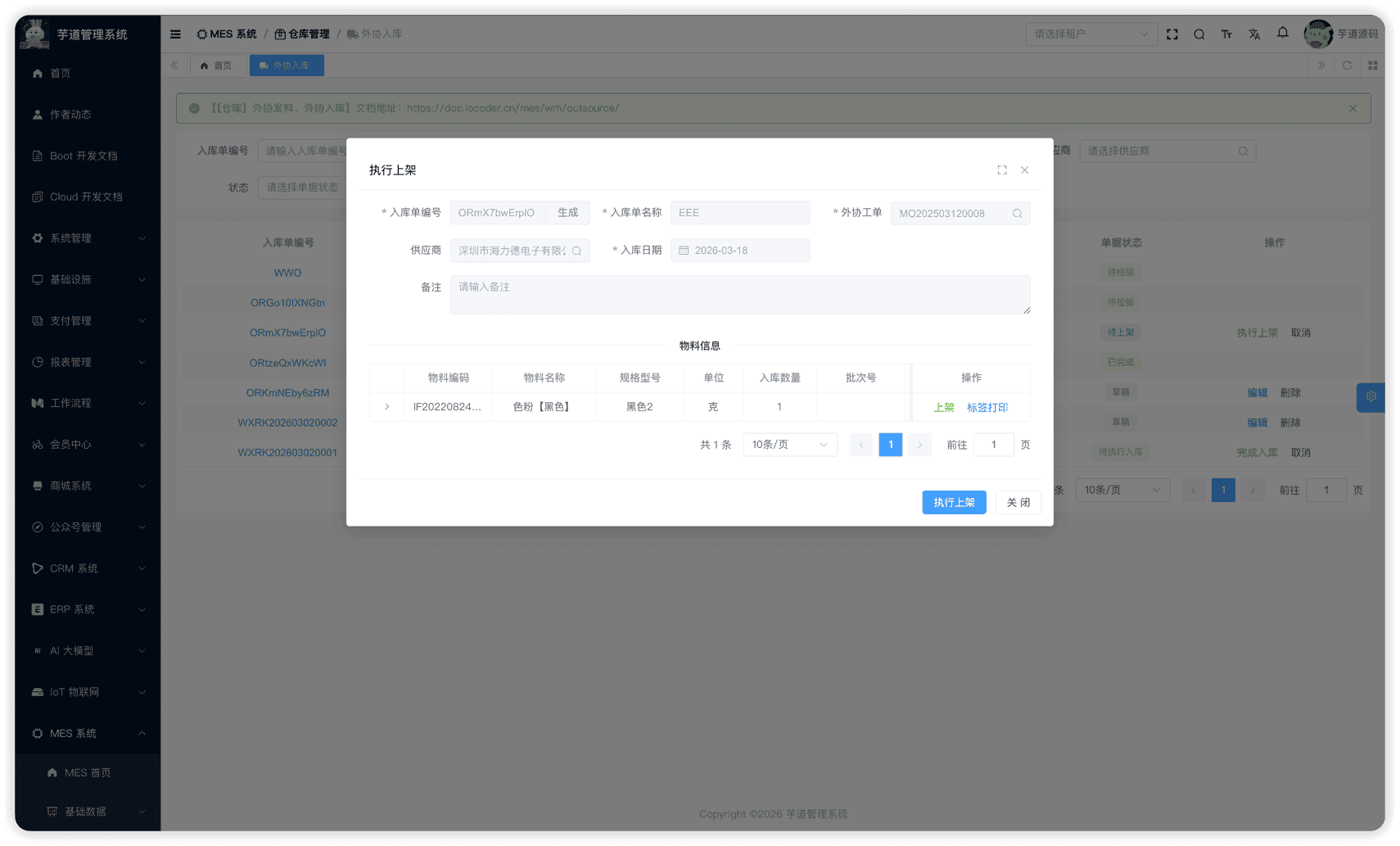Open the CRM 系统 sidebar menu
The image size is (1400, 846).
[x=88, y=568]
